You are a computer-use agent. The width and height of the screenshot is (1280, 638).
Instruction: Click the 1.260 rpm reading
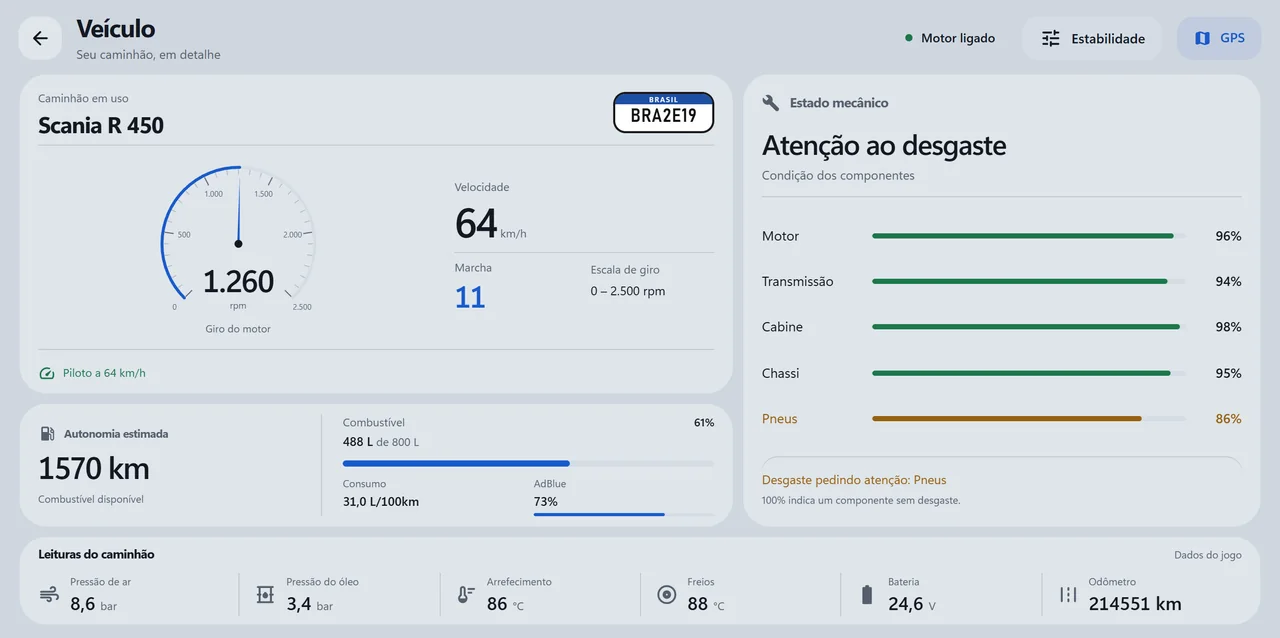(238, 282)
